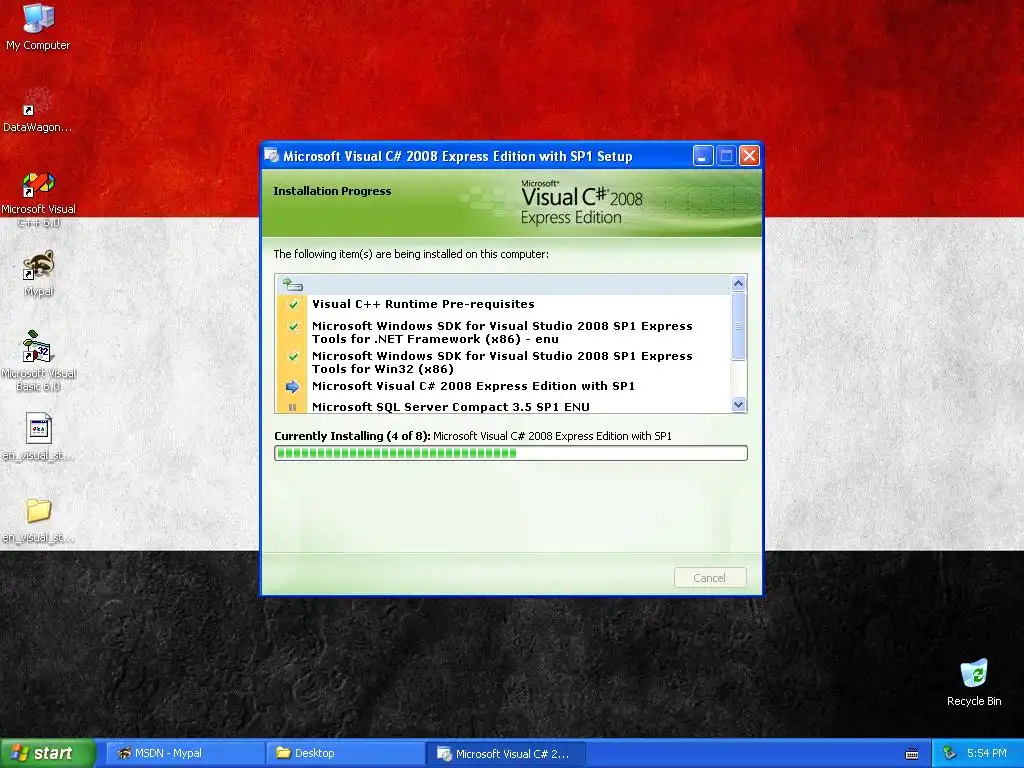The width and height of the screenshot is (1024, 768).
Task: Click the install list scroll down arrow
Action: click(x=739, y=405)
